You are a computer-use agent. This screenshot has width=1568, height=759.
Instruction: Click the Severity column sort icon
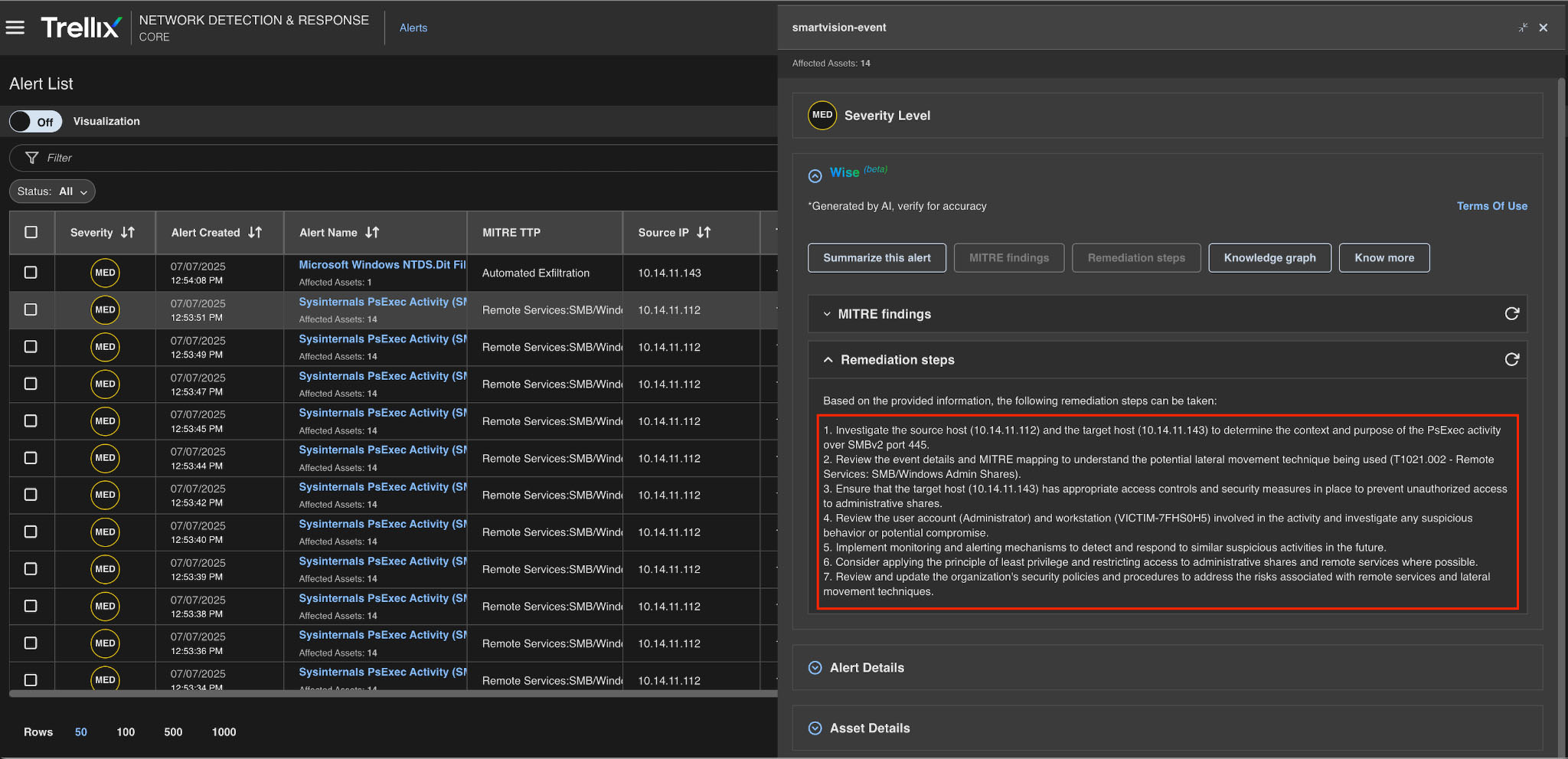128,232
